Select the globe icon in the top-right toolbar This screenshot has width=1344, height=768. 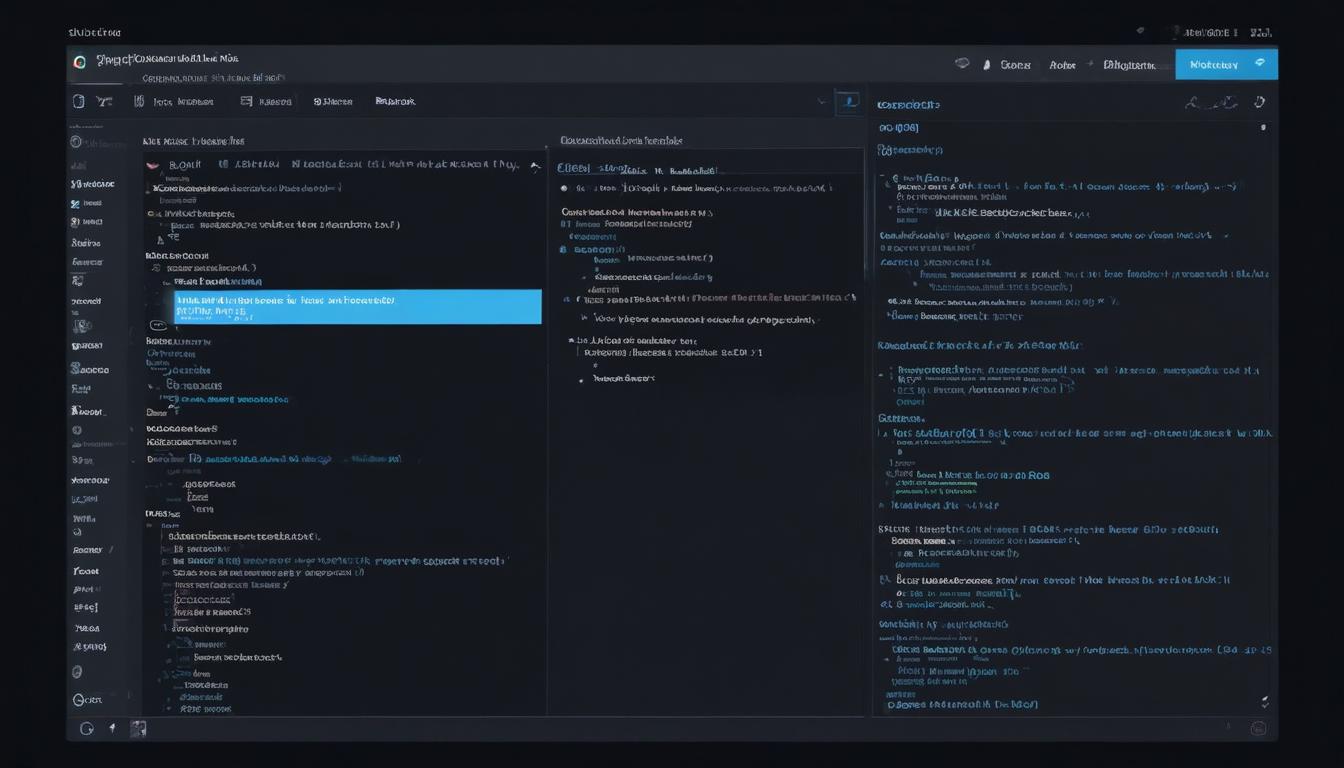962,63
